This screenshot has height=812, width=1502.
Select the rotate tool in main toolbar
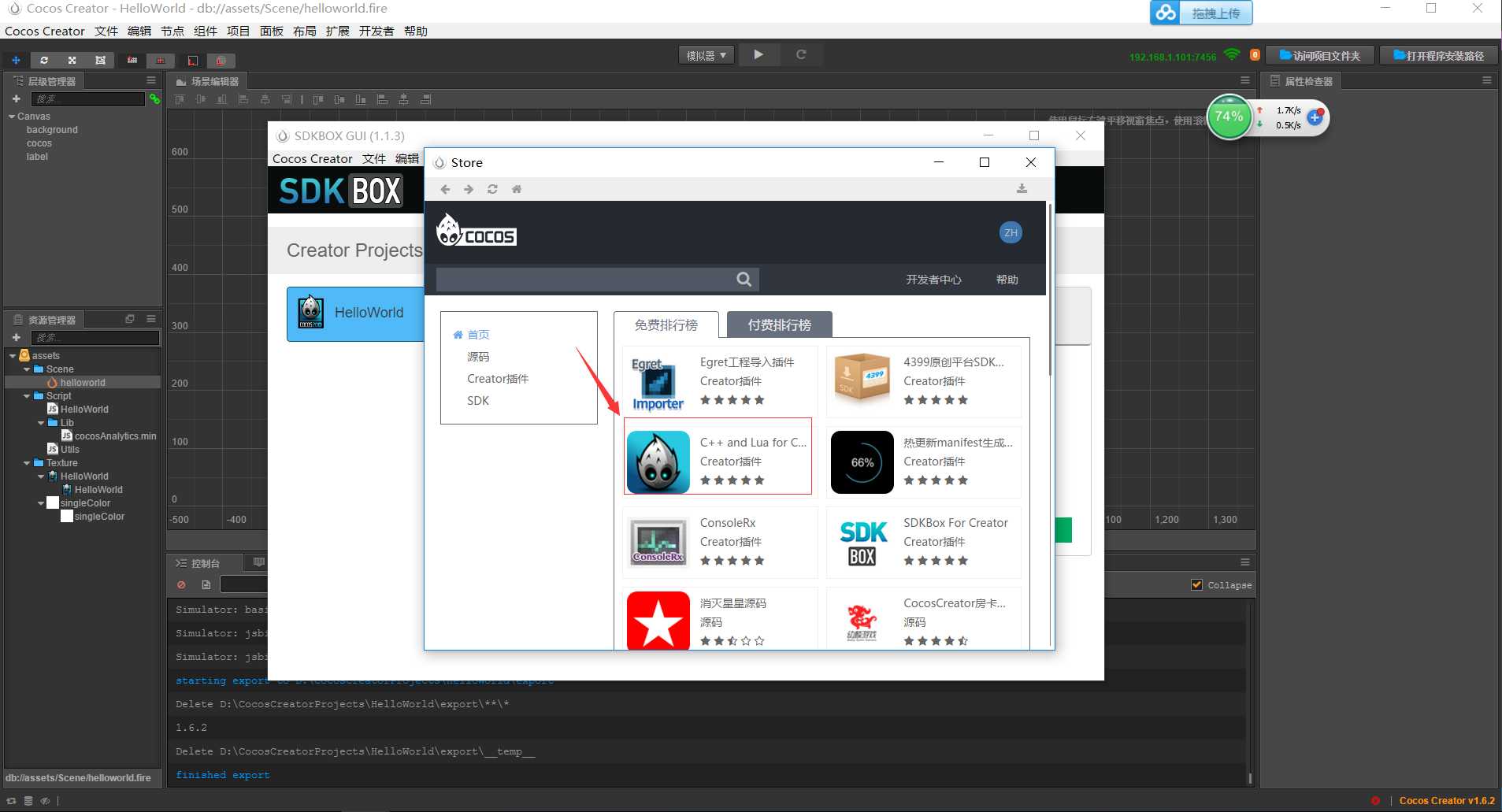pyautogui.click(x=44, y=60)
